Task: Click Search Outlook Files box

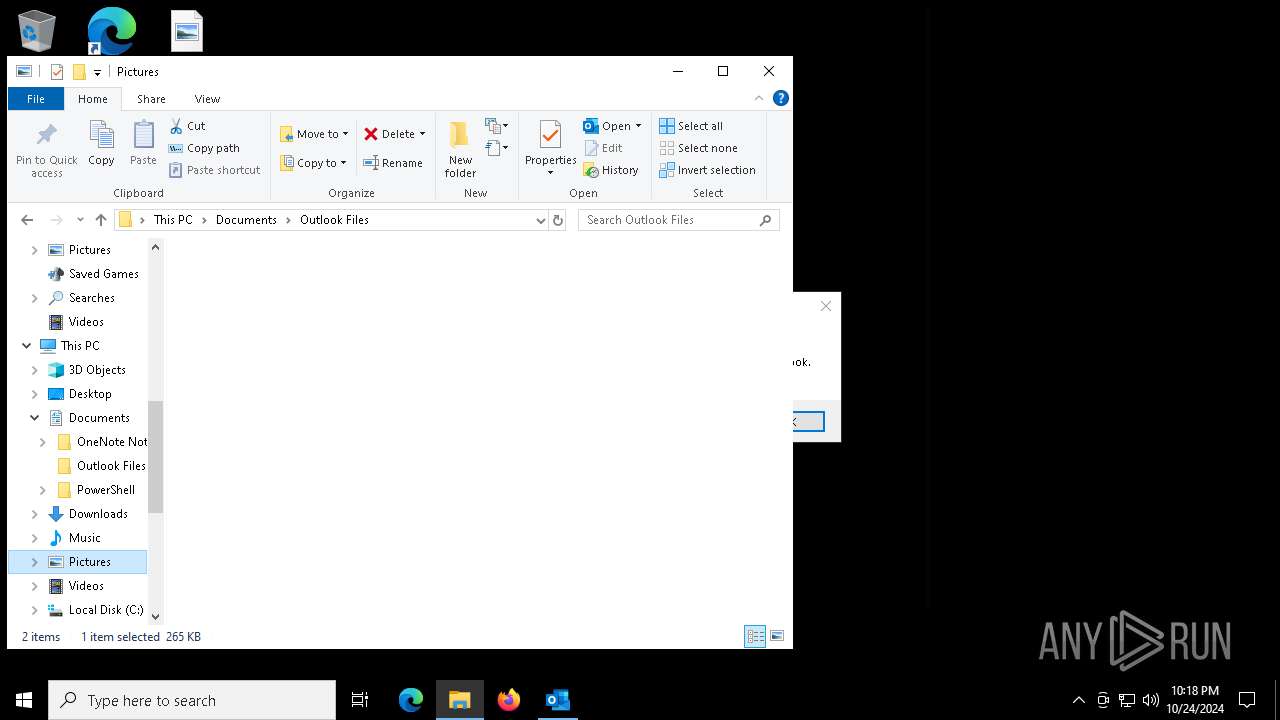Action: click(x=678, y=220)
